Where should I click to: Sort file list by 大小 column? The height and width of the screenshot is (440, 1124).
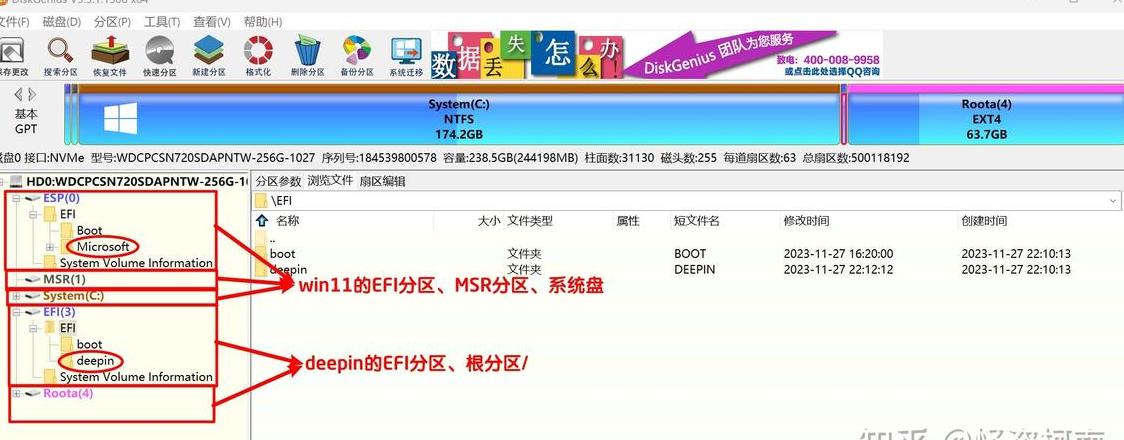pyautogui.click(x=490, y=221)
